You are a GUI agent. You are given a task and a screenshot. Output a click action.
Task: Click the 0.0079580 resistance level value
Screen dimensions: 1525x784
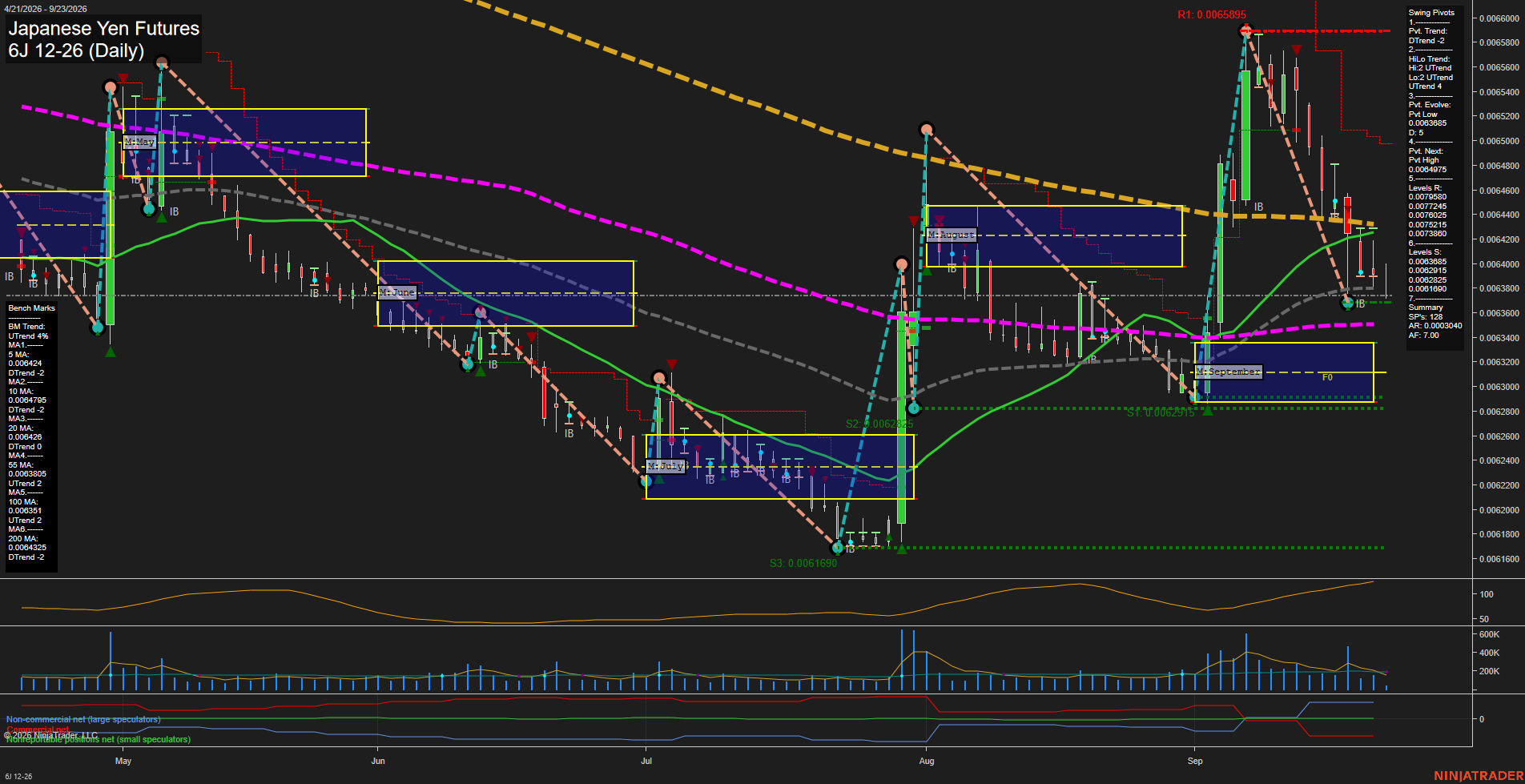point(1427,197)
